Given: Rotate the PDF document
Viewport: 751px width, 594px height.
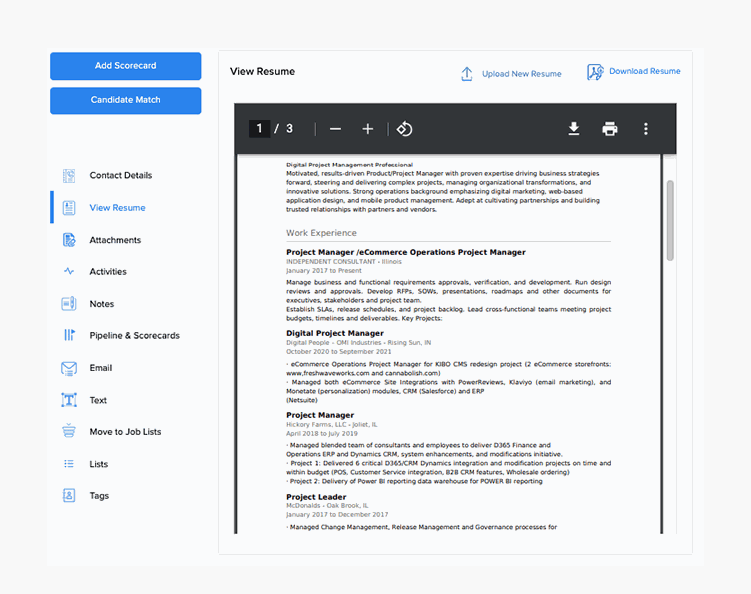Looking at the screenshot, I should pos(404,129).
